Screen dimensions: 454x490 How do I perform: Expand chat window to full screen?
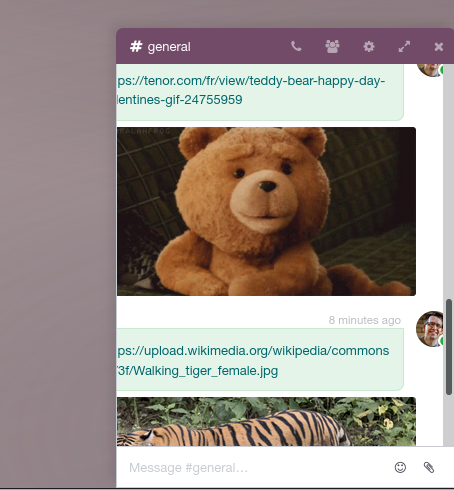404,46
